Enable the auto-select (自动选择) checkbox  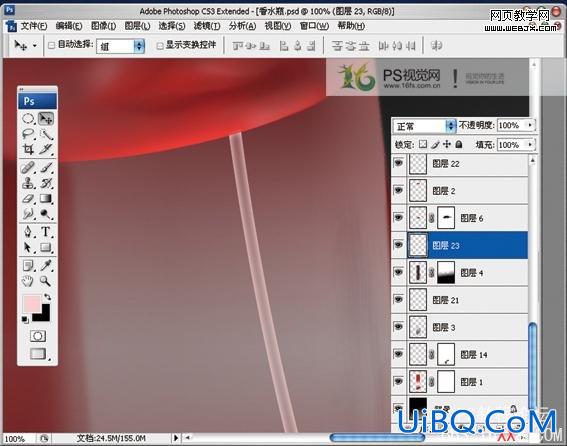click(x=52, y=45)
